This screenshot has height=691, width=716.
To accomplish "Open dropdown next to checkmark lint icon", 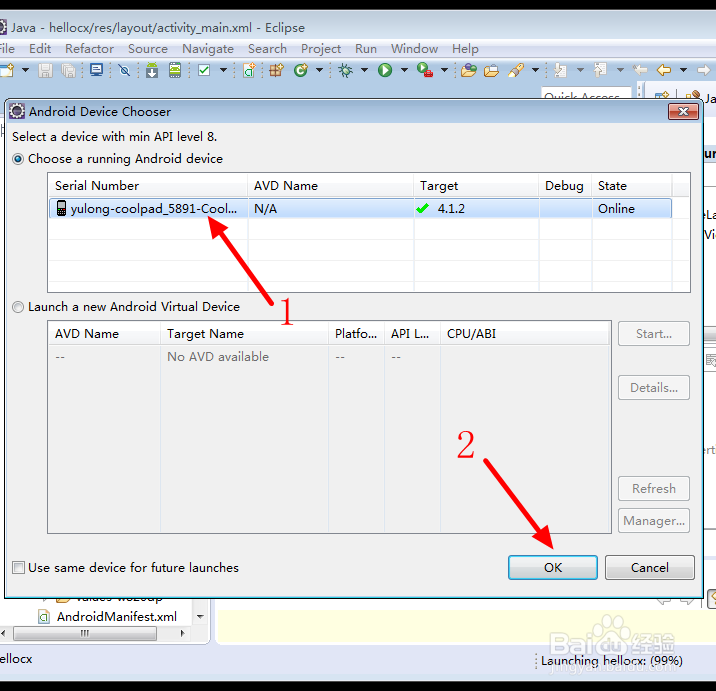I will (x=223, y=70).
